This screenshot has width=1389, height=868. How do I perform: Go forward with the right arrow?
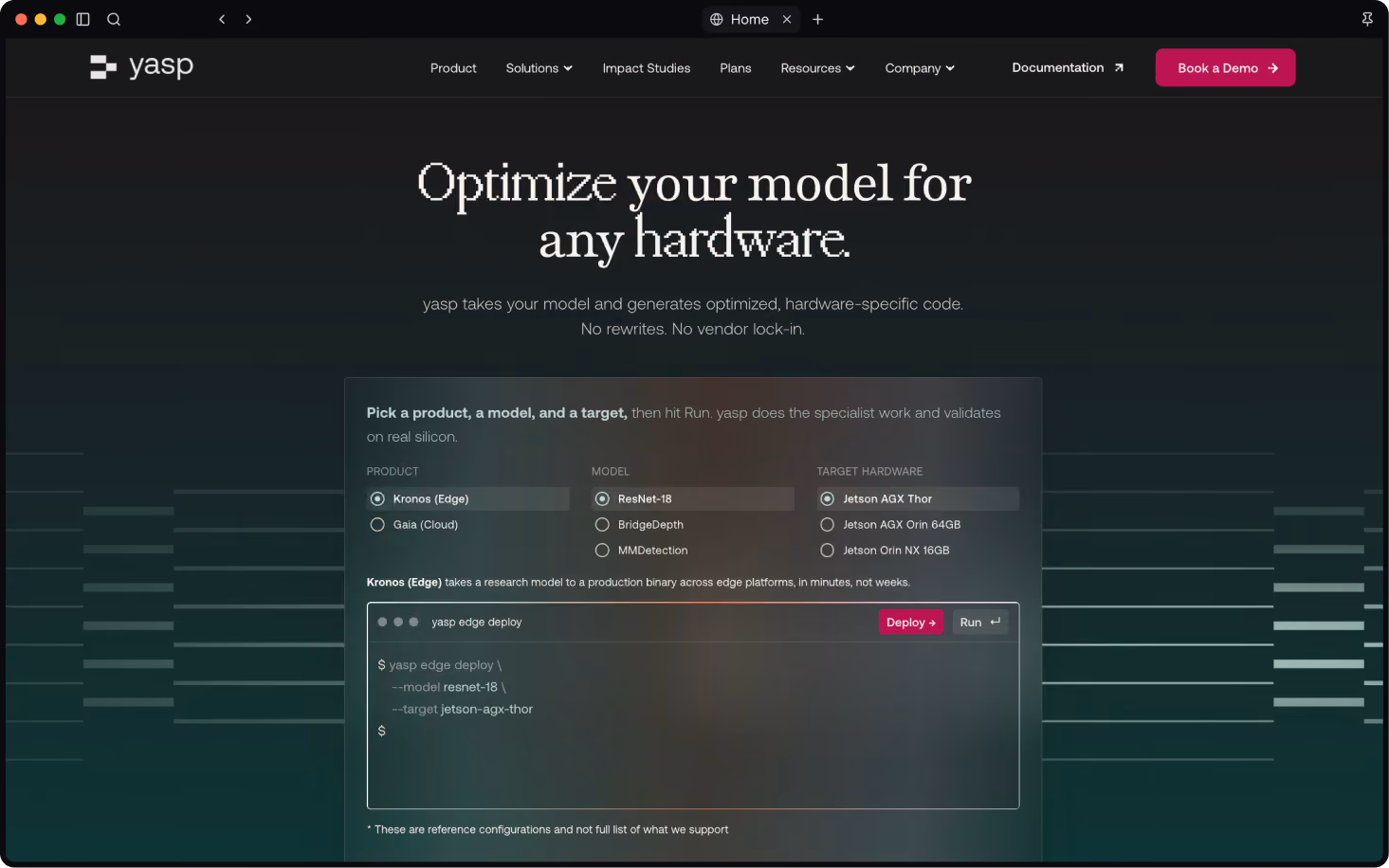pyautogui.click(x=248, y=19)
